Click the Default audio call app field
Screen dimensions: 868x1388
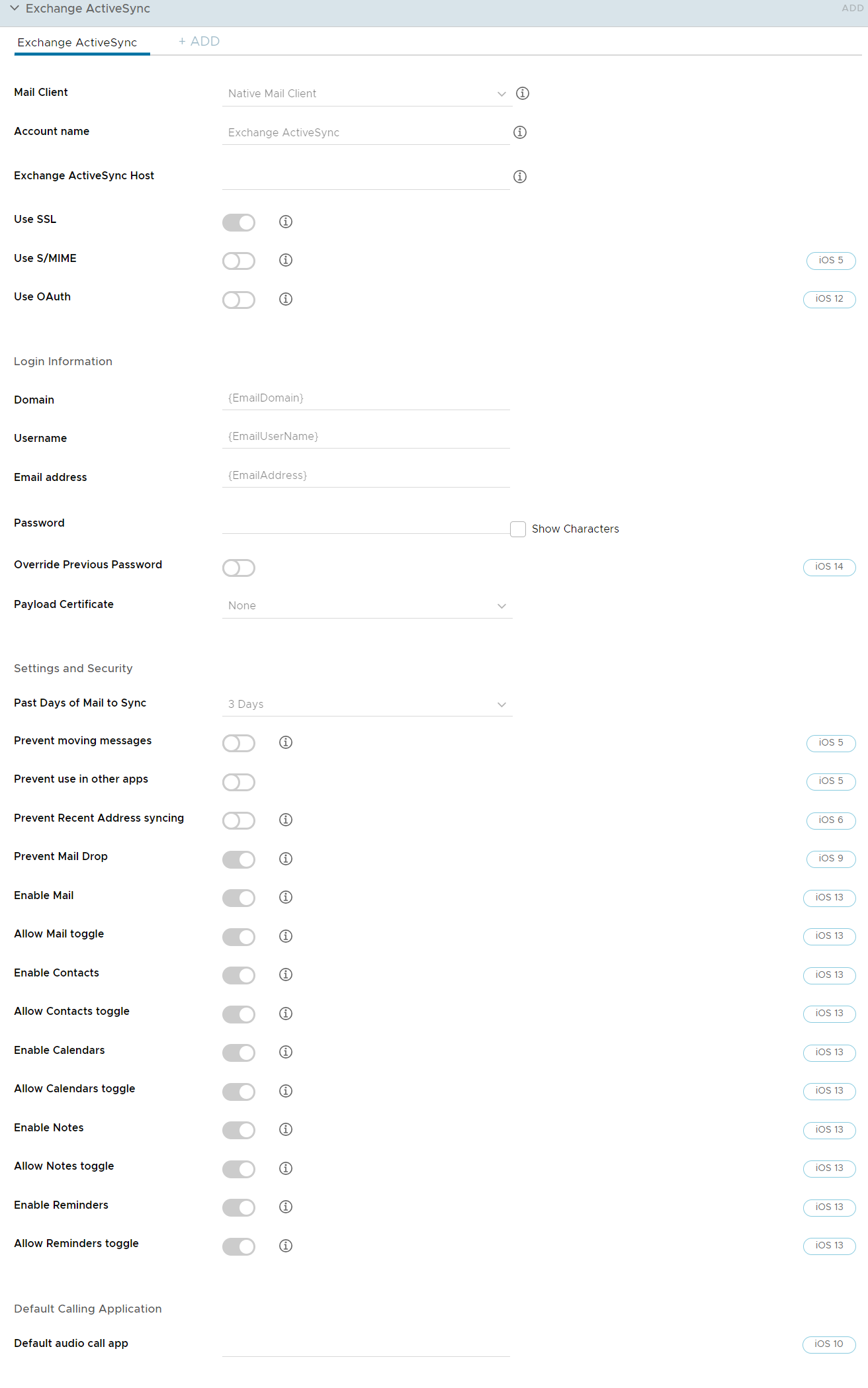pos(366,1344)
